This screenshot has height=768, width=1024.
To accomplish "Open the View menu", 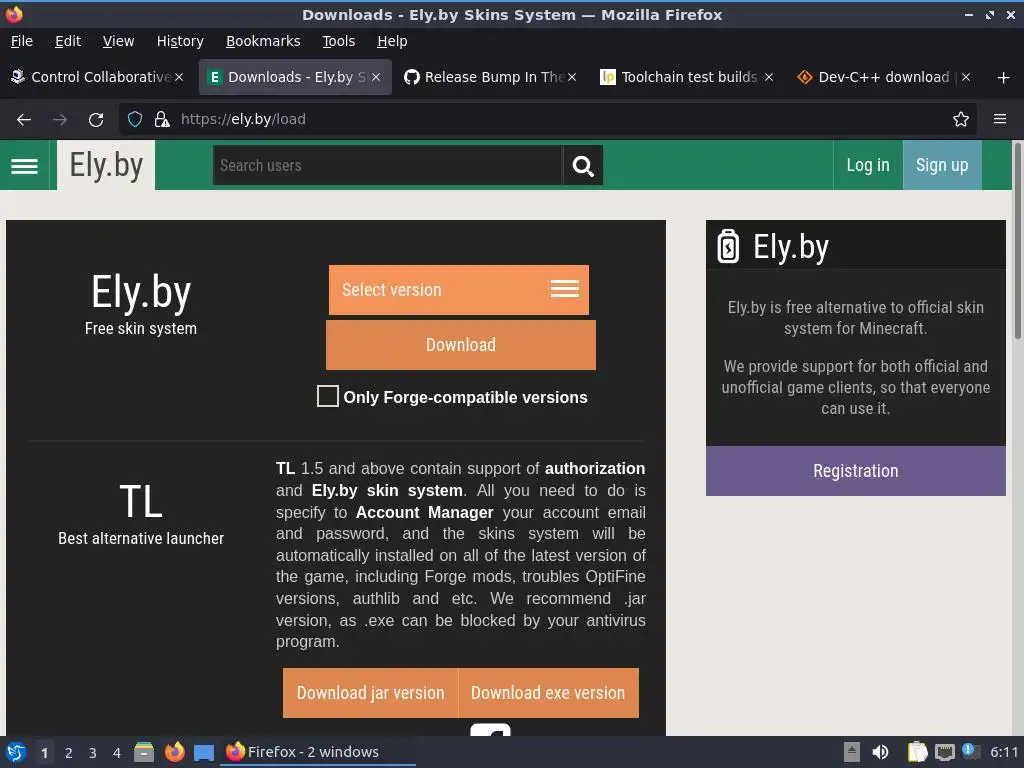I will 118,41.
